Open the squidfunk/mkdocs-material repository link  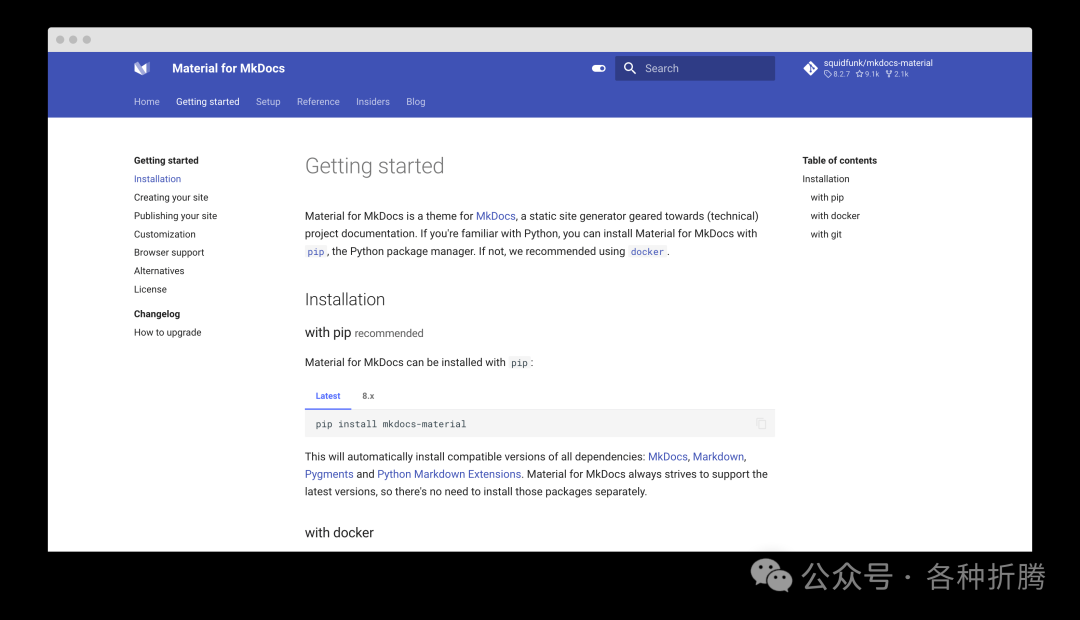(868, 68)
